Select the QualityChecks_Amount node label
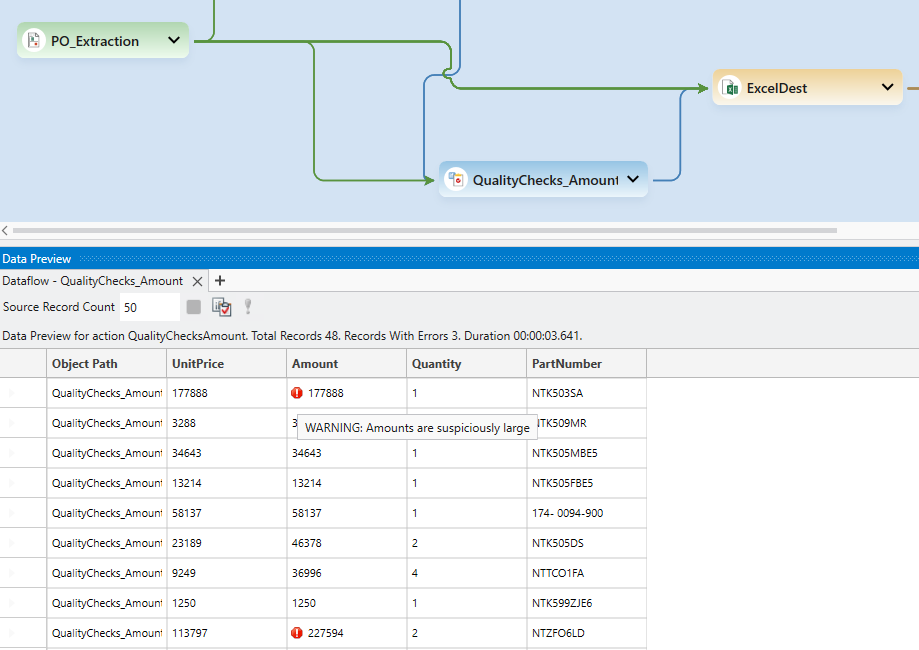919x650 pixels. tap(545, 180)
